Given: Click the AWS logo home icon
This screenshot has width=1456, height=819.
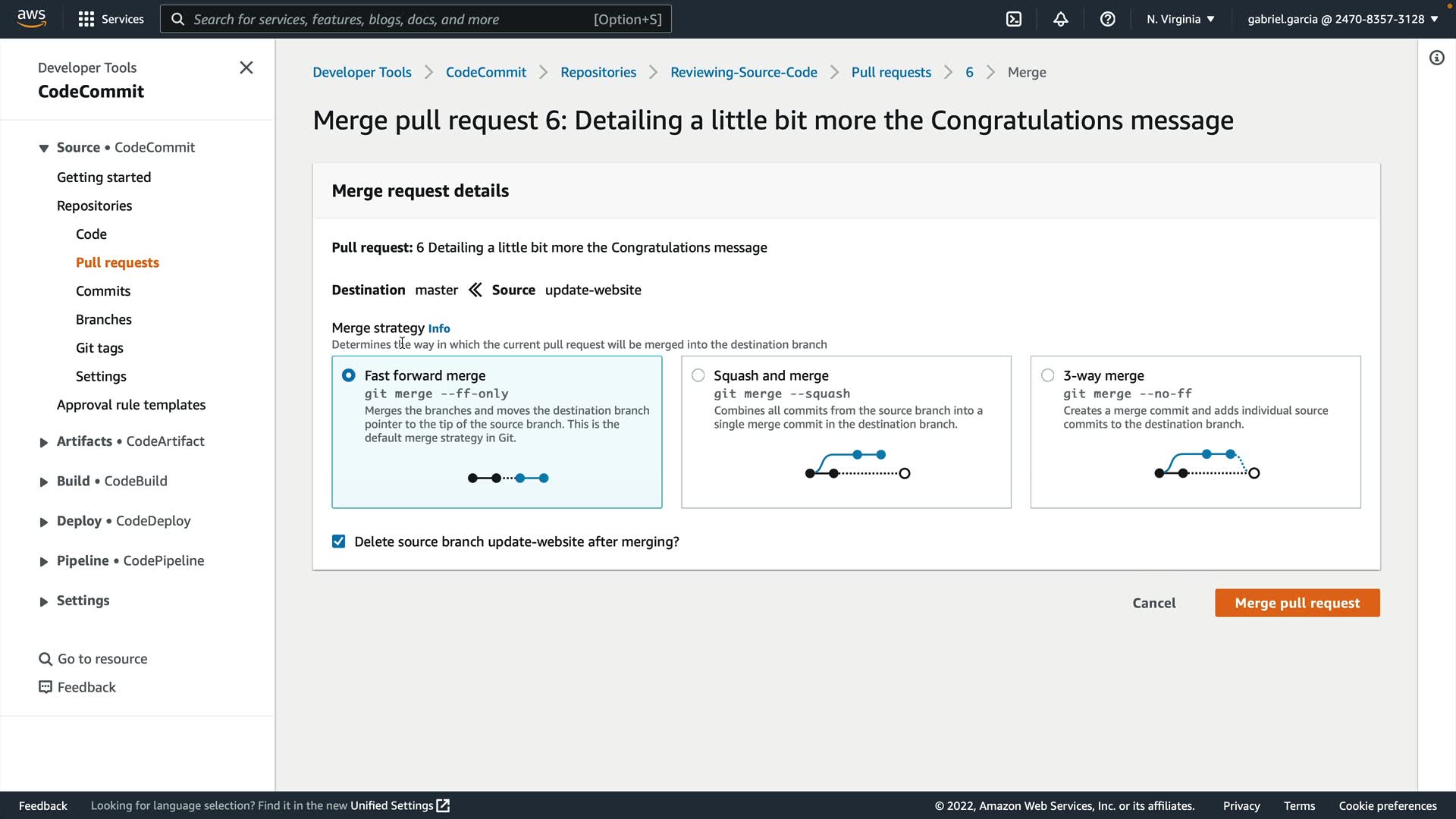Looking at the screenshot, I should pyautogui.click(x=31, y=18).
